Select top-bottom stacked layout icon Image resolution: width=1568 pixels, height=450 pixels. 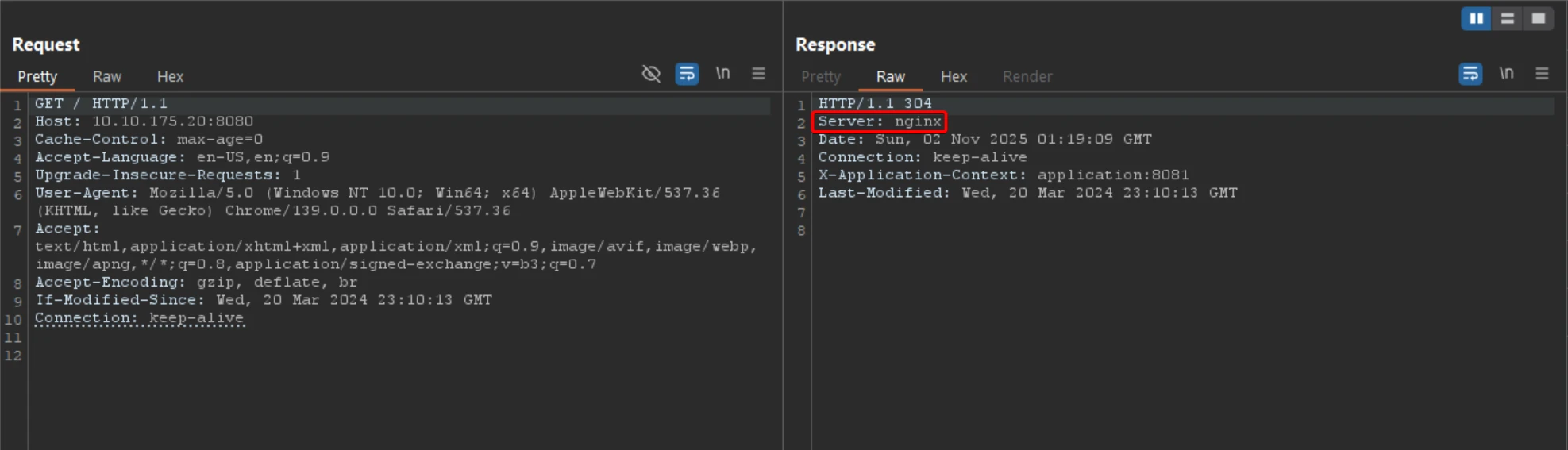(1507, 18)
